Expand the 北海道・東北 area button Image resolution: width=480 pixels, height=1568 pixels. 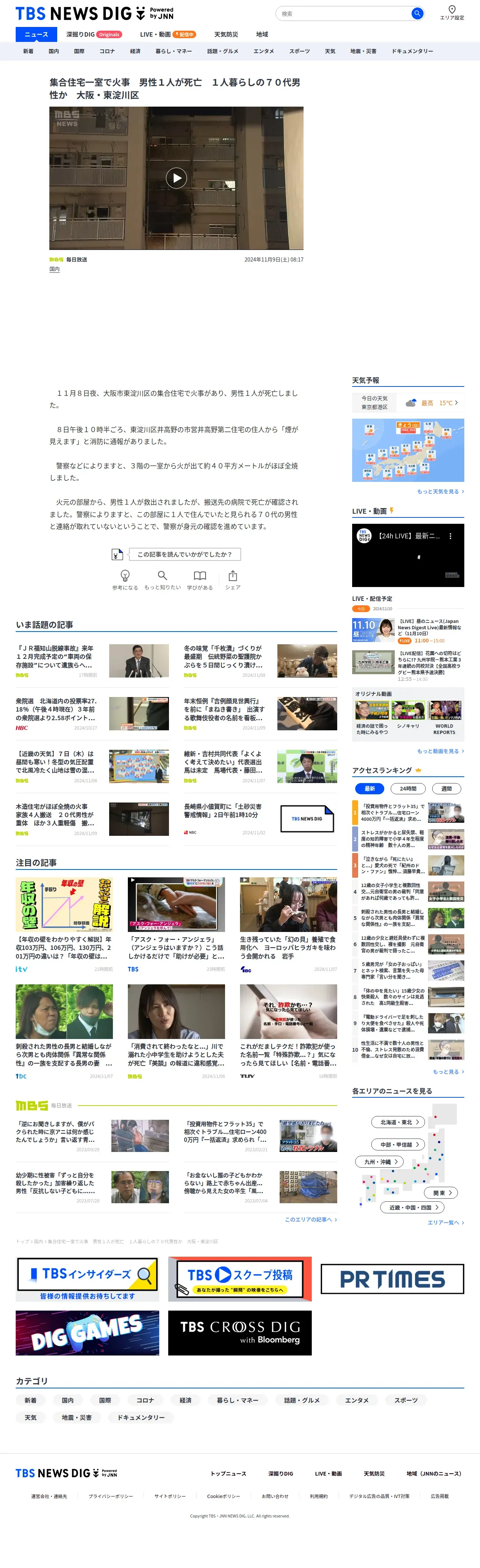[x=399, y=1122]
